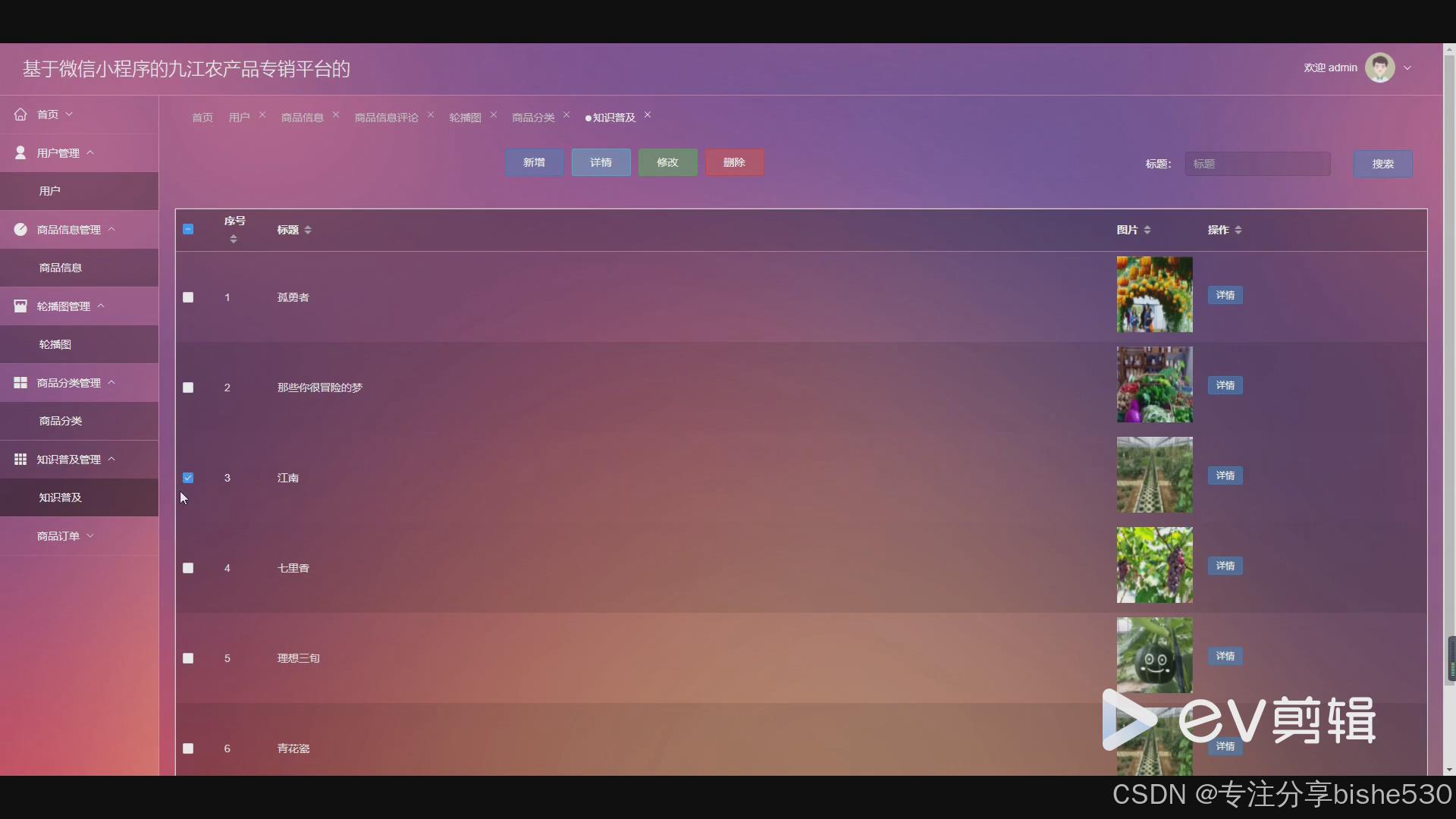Check the checkbox for row 1 孤勇者
This screenshot has height=819, width=1456.
click(188, 297)
